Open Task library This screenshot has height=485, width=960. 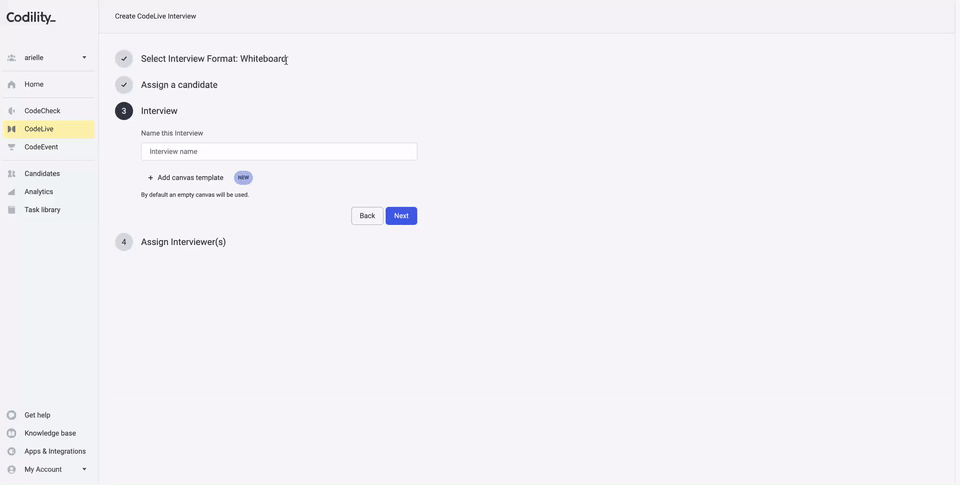(42, 209)
